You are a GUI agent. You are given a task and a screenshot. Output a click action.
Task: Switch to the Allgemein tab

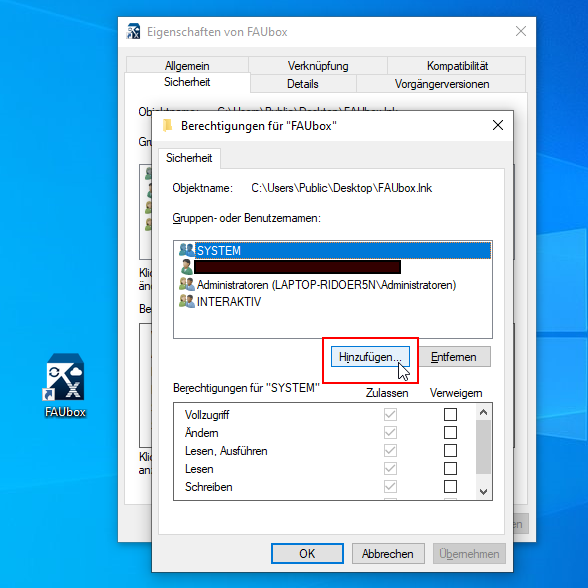coord(187,66)
